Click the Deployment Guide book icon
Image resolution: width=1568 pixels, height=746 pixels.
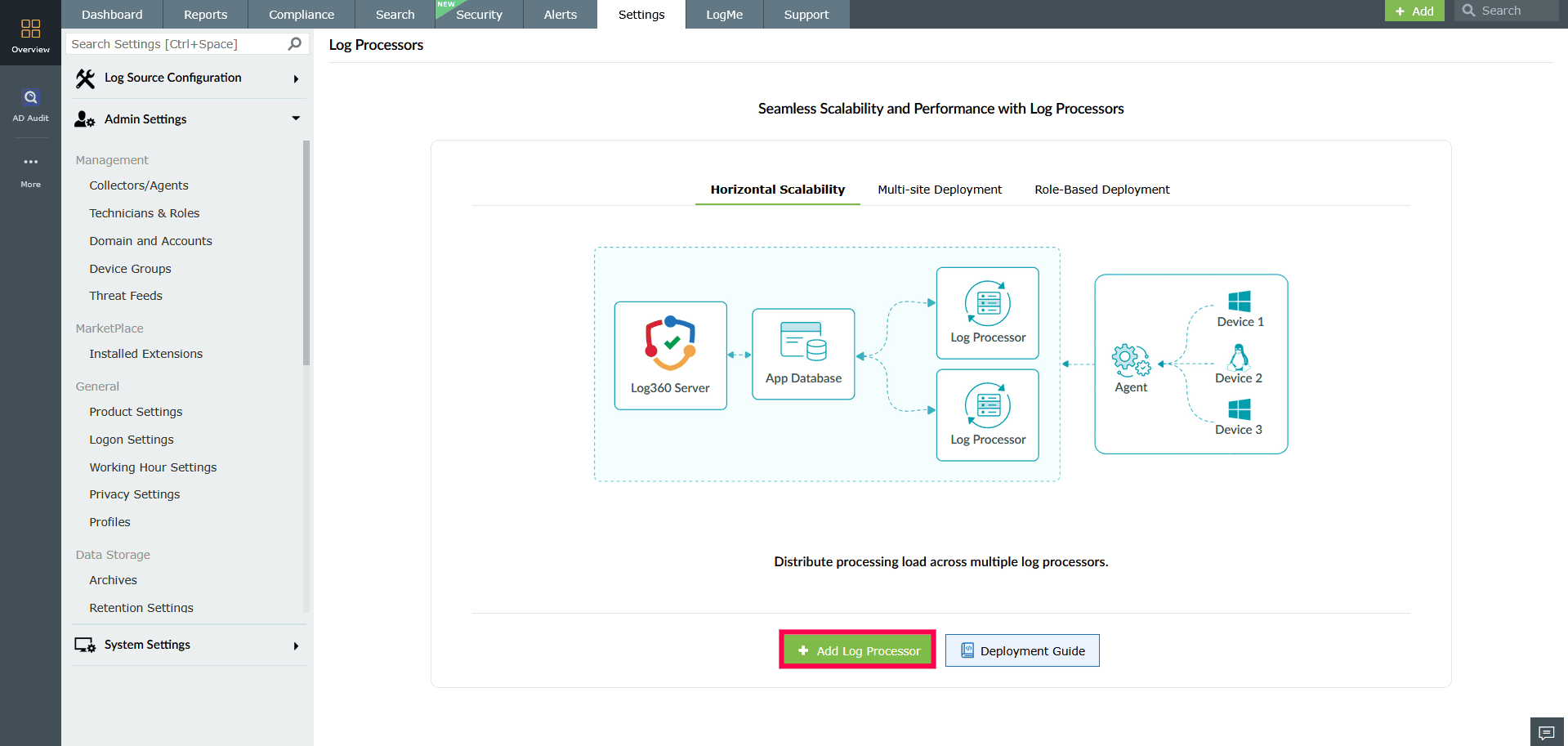pyautogui.click(x=967, y=650)
